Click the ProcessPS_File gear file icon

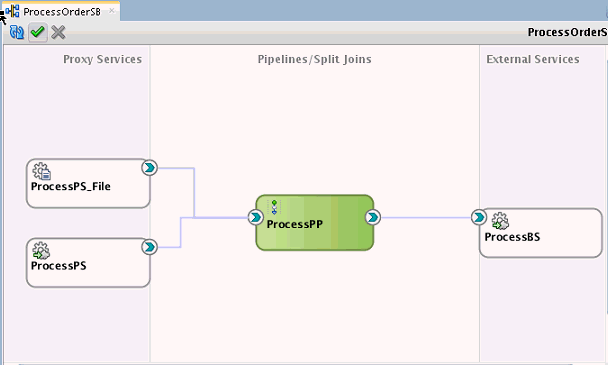[x=41, y=171]
